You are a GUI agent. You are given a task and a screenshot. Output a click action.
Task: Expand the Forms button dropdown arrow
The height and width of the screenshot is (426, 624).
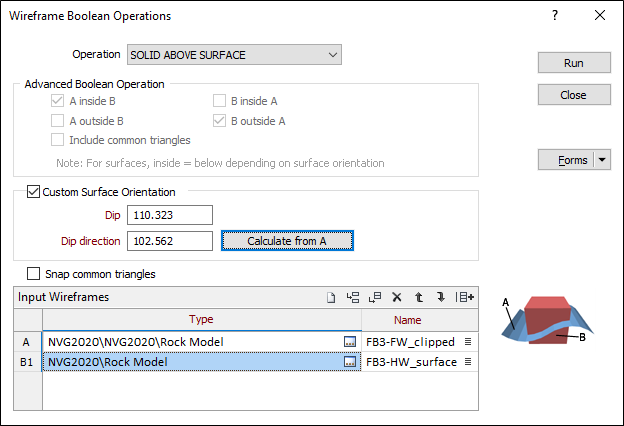tap(602, 160)
